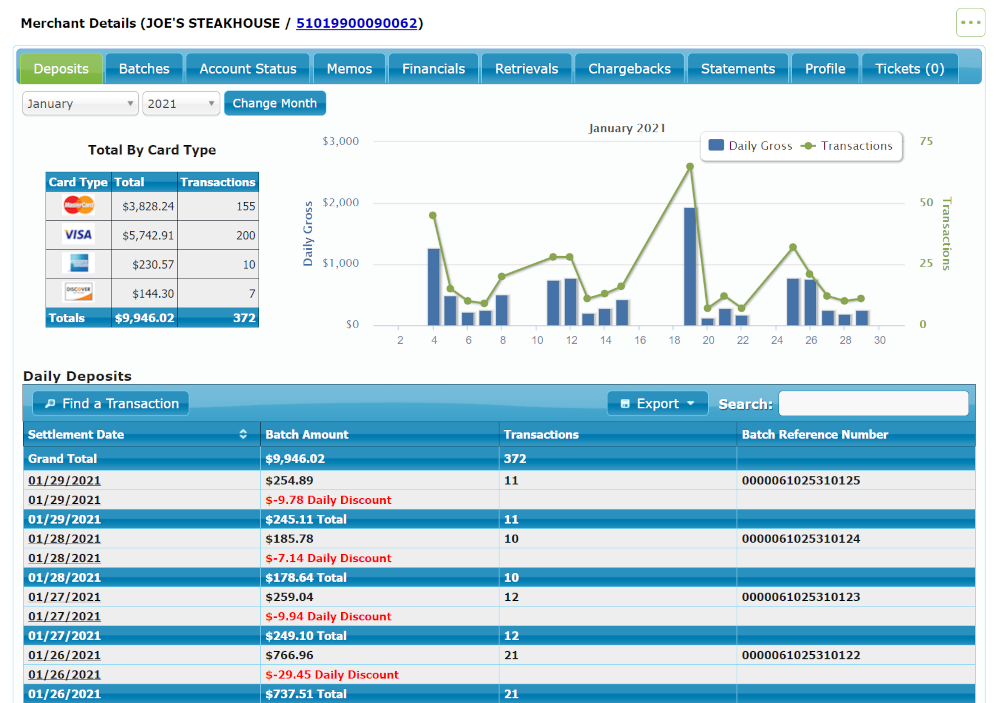Image resolution: width=1000 pixels, height=703 pixels.
Task: Click the tallest Daily Gross bar on day 19
Action: pyautogui.click(x=690, y=266)
